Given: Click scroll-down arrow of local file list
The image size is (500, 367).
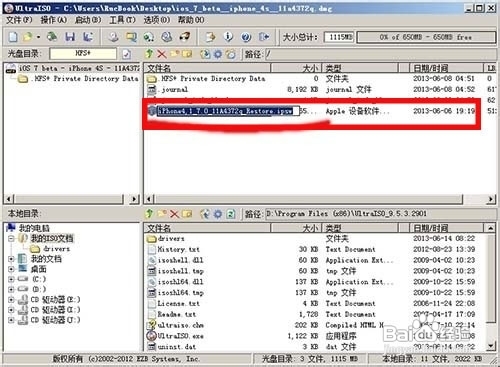Looking at the screenshot, I should click(x=491, y=346).
